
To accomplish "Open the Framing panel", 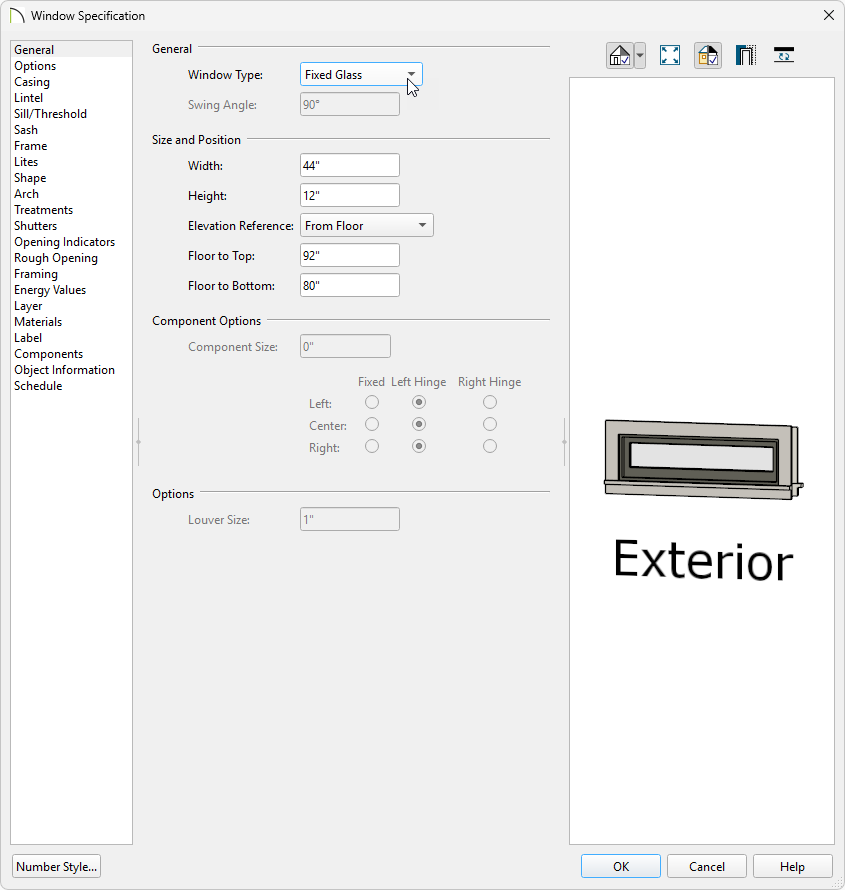I will click(x=72, y=274).
